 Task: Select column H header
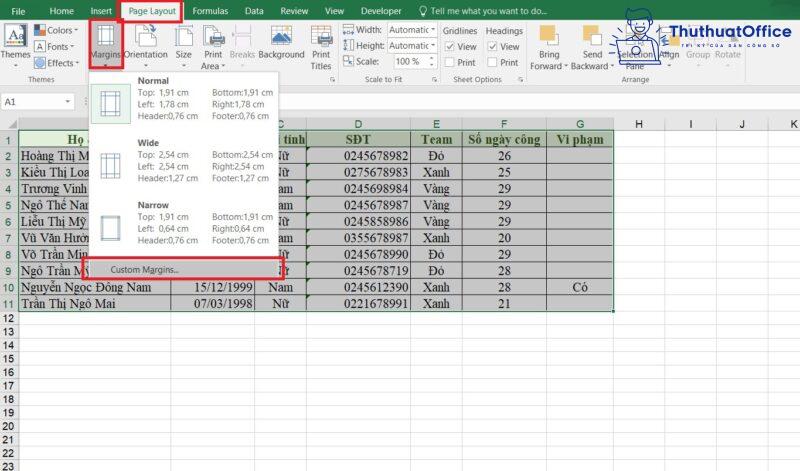[x=639, y=124]
